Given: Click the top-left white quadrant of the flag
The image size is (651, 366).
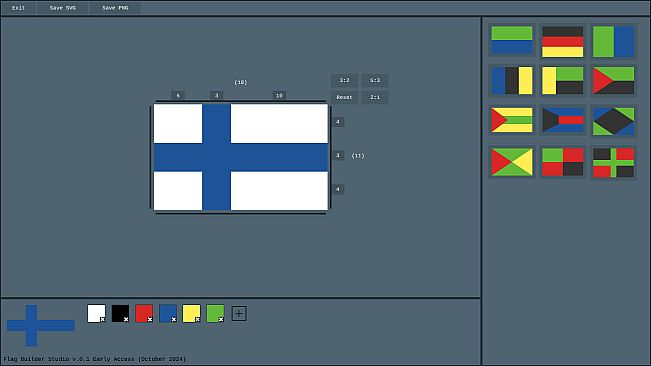Looking at the screenshot, I should (x=178, y=124).
